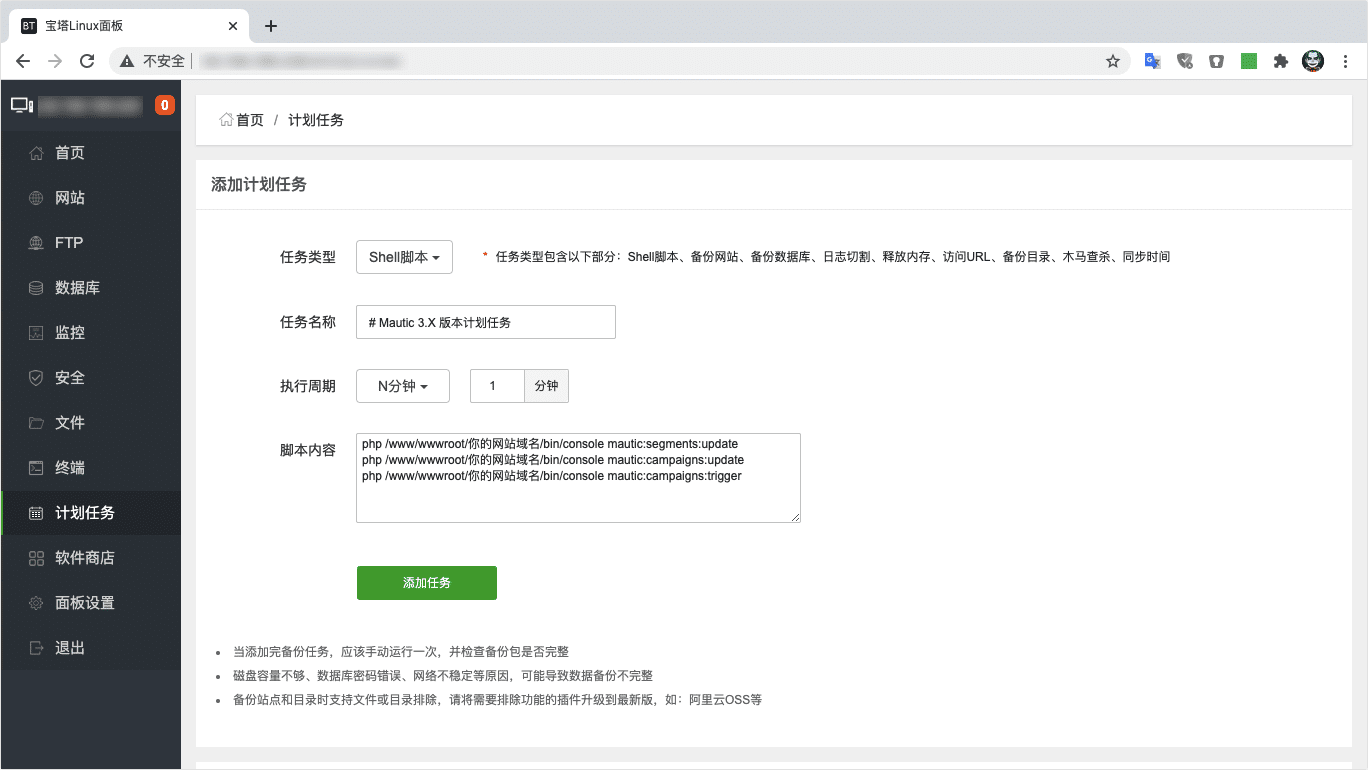
Task: Click the green 添加任务 button
Action: [427, 583]
